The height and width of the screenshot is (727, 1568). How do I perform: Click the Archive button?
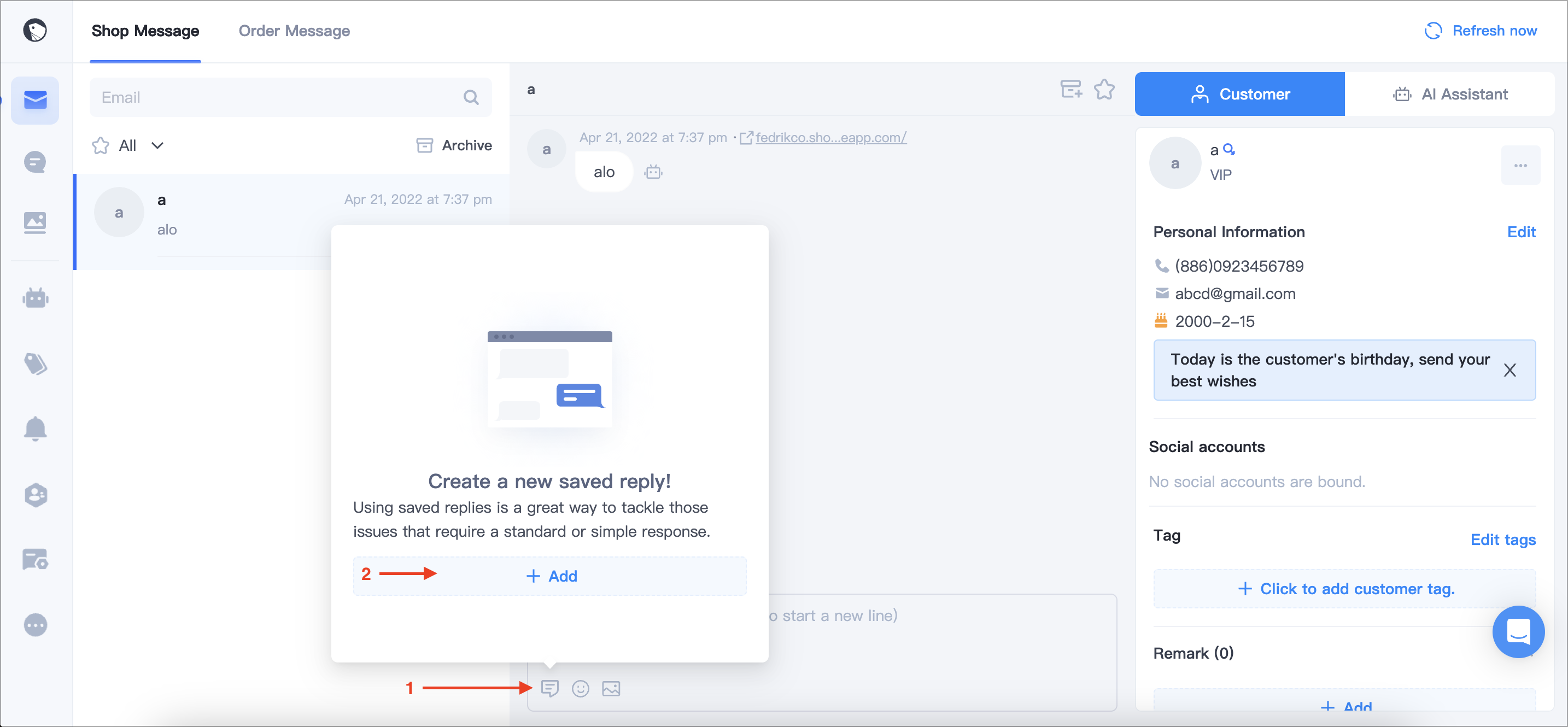454,145
